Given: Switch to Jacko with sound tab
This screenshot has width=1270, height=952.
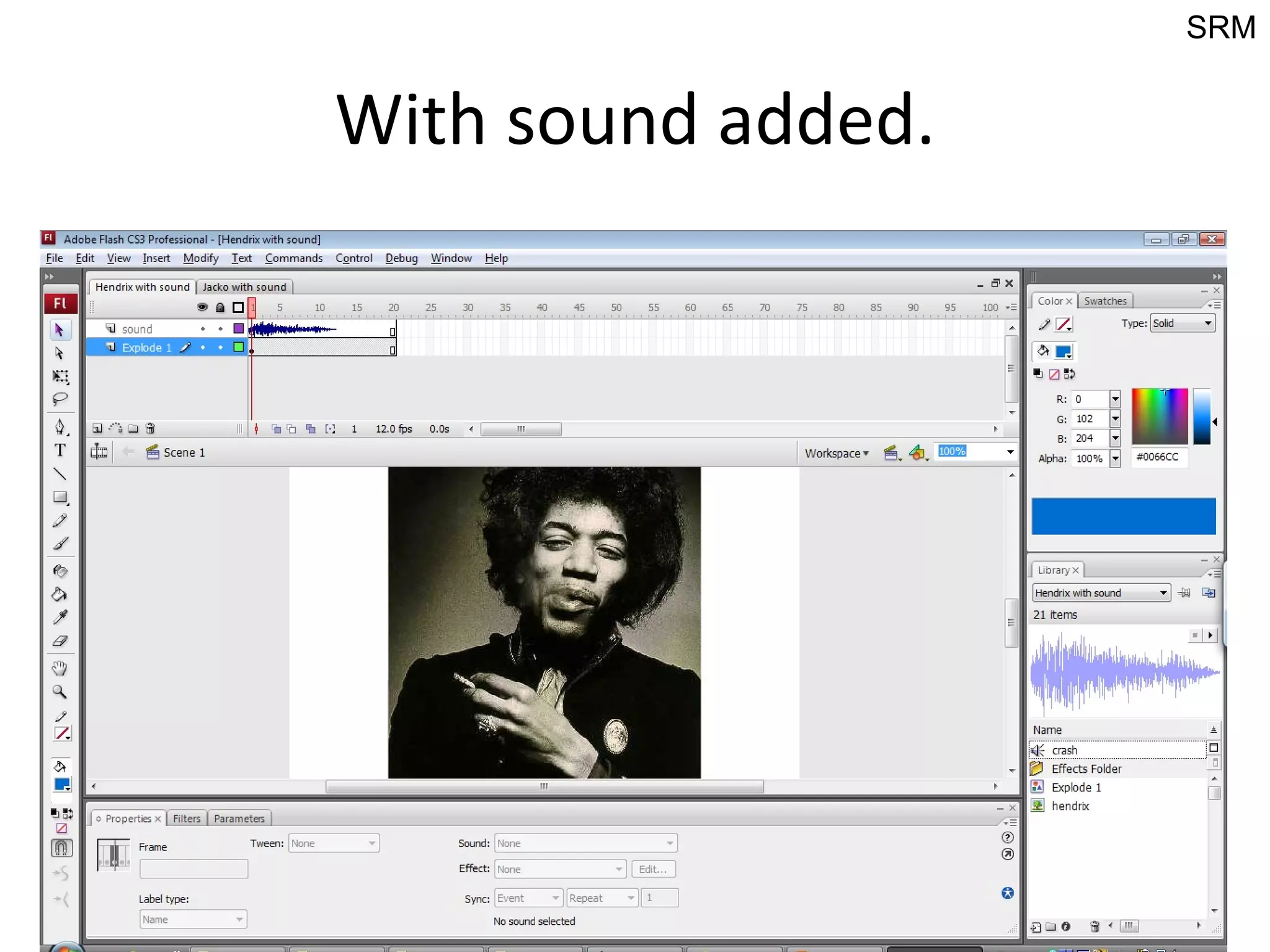Looking at the screenshot, I should pos(244,287).
